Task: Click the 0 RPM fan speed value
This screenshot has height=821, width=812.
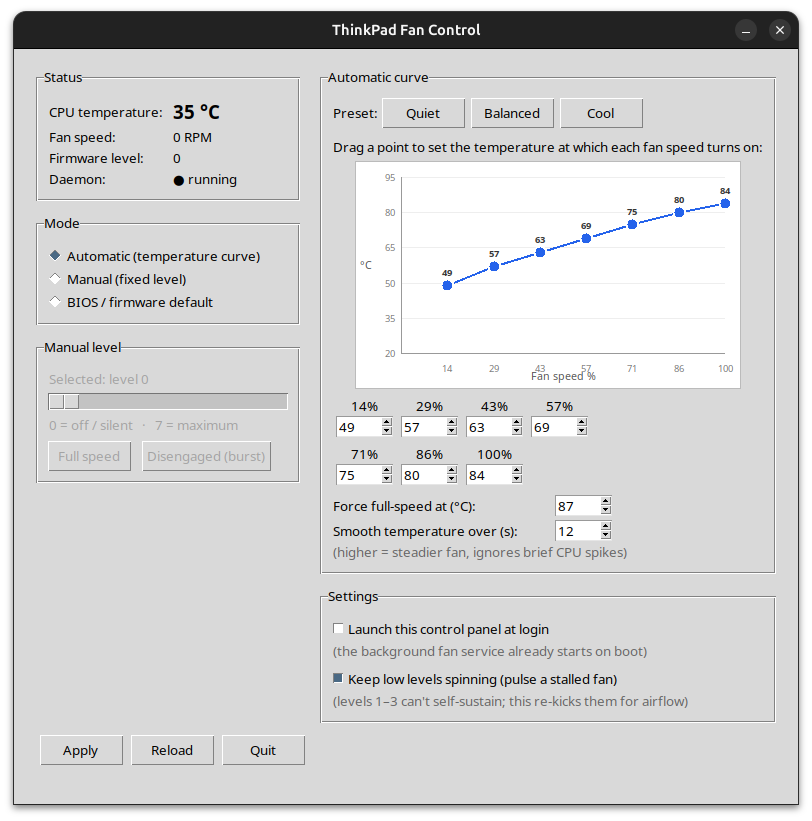Action: pyautogui.click(x=192, y=138)
